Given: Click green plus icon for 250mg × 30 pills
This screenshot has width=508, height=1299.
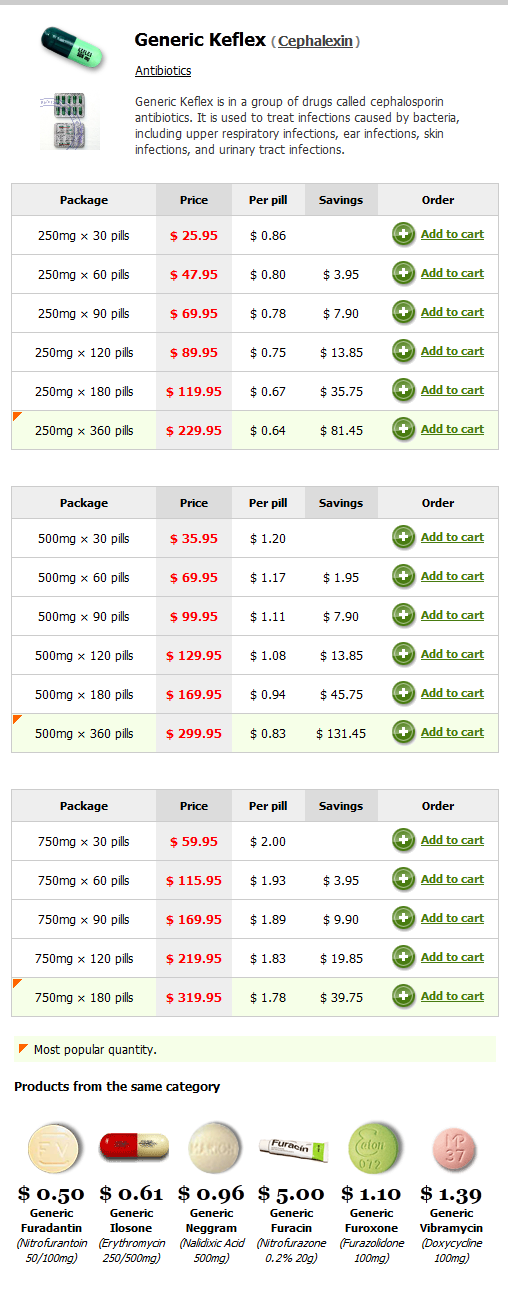Looking at the screenshot, I should click(404, 234).
